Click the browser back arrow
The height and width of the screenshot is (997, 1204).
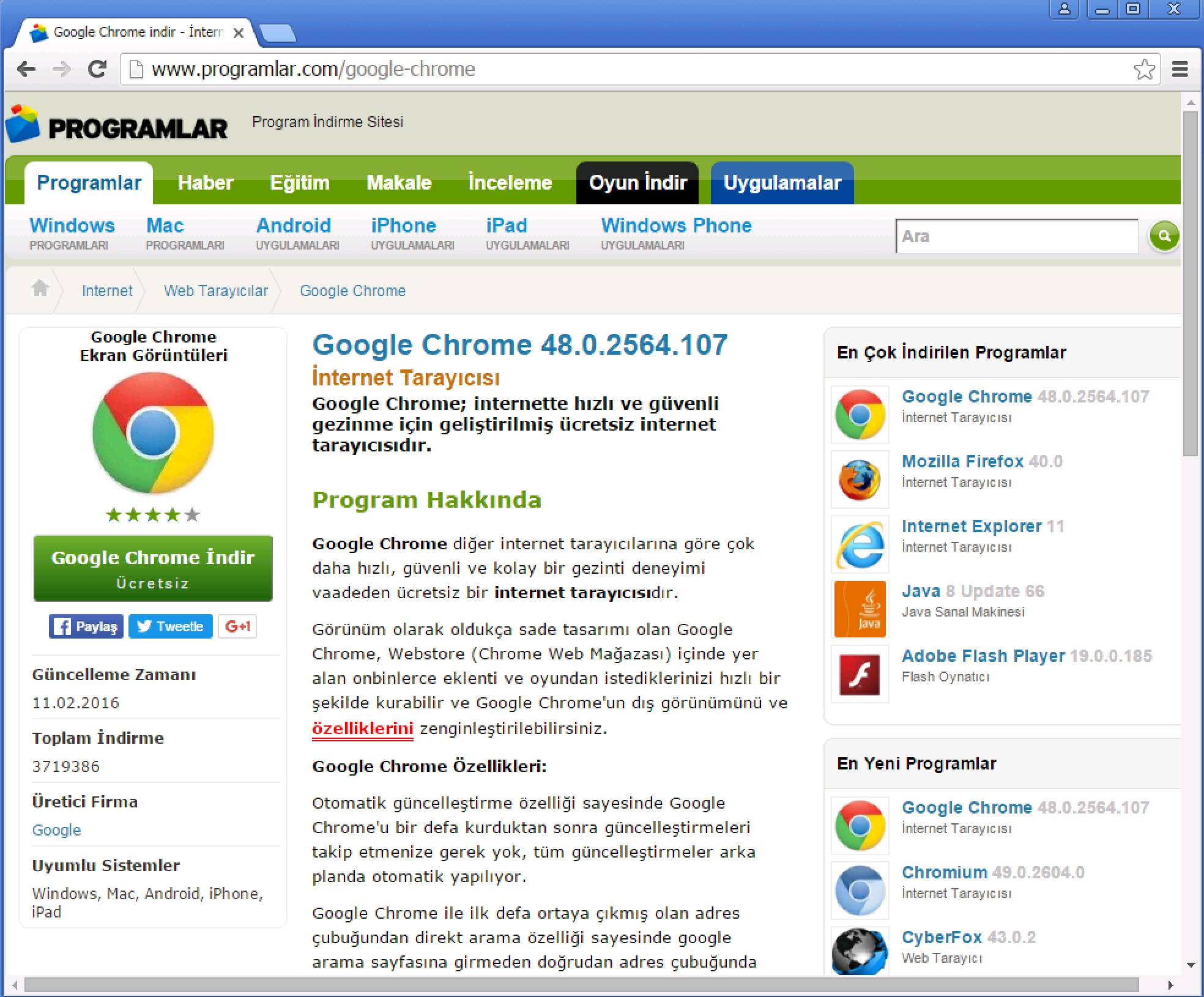(26, 69)
